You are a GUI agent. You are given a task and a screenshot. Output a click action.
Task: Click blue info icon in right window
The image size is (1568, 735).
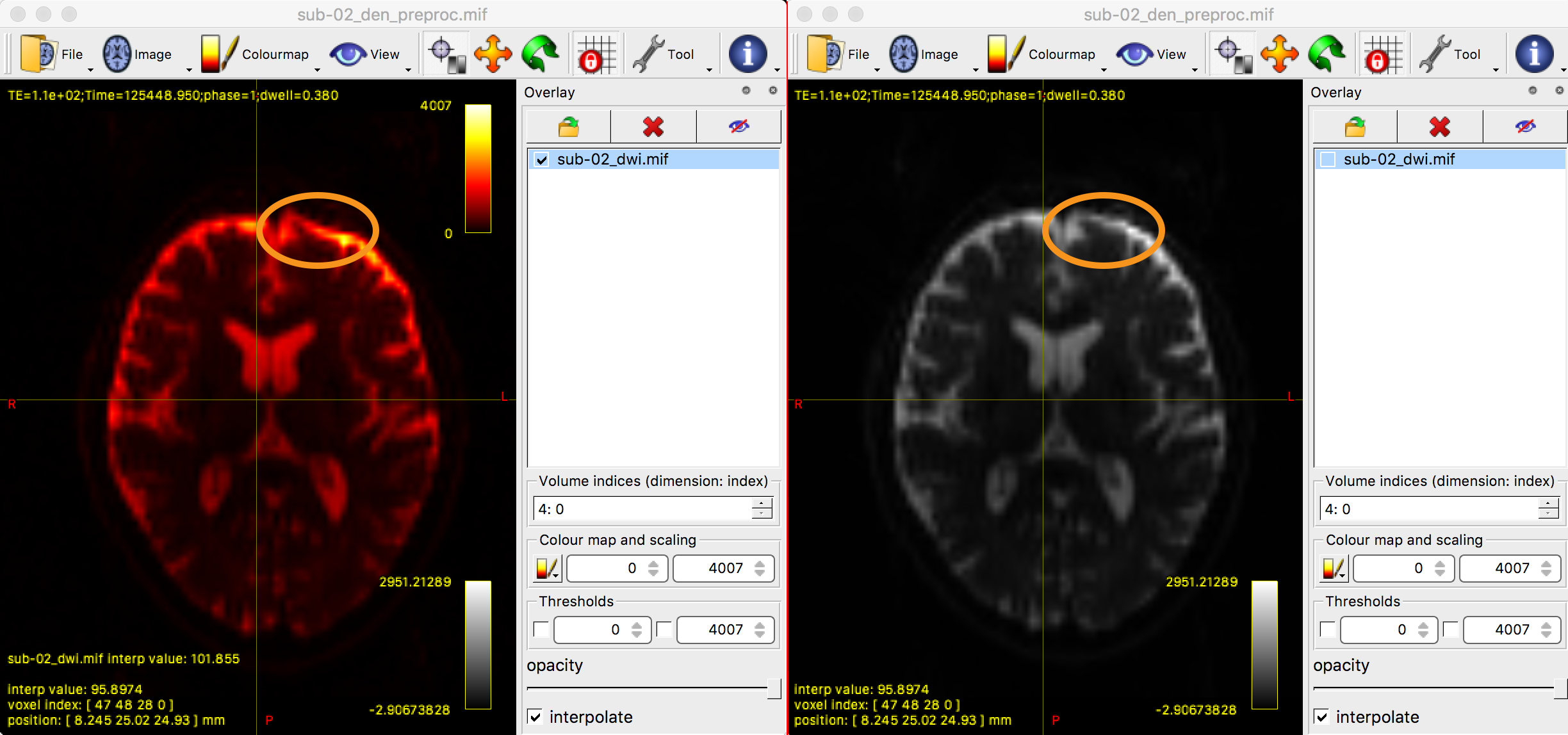(x=1534, y=54)
